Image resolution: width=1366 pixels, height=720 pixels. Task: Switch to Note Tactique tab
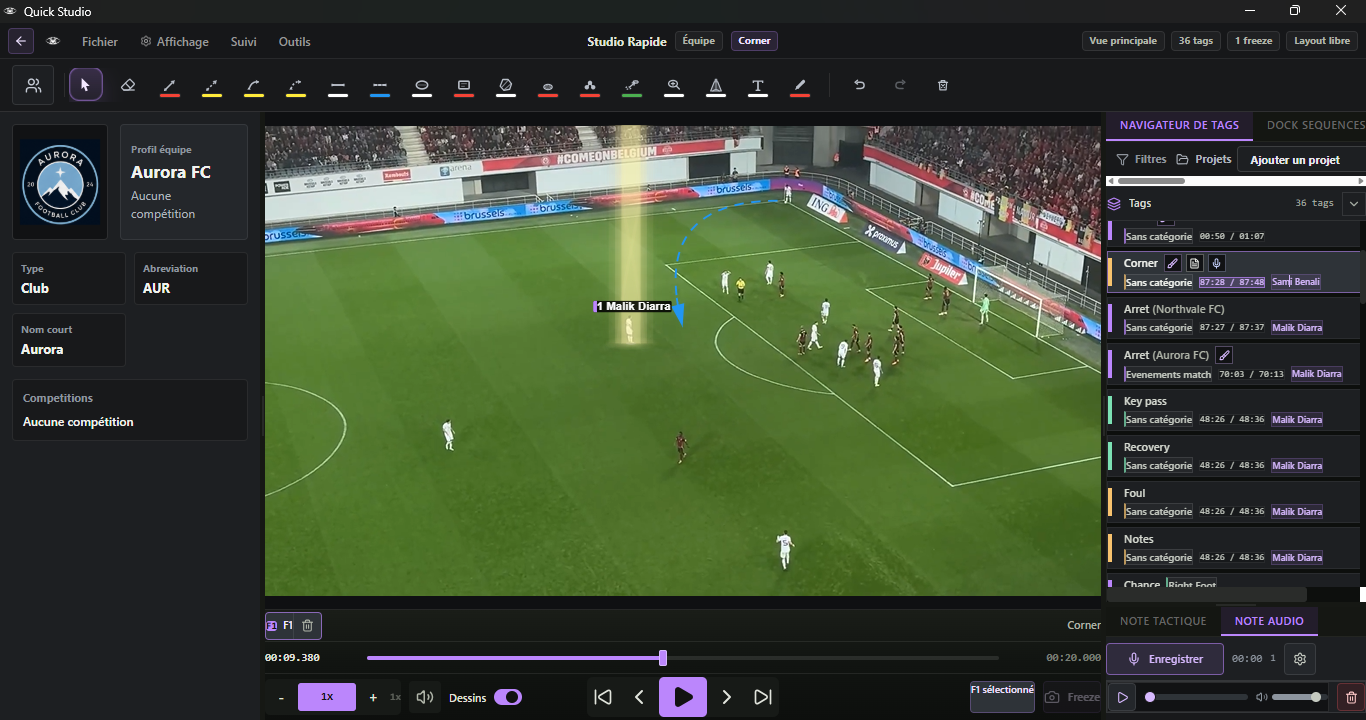(1163, 621)
